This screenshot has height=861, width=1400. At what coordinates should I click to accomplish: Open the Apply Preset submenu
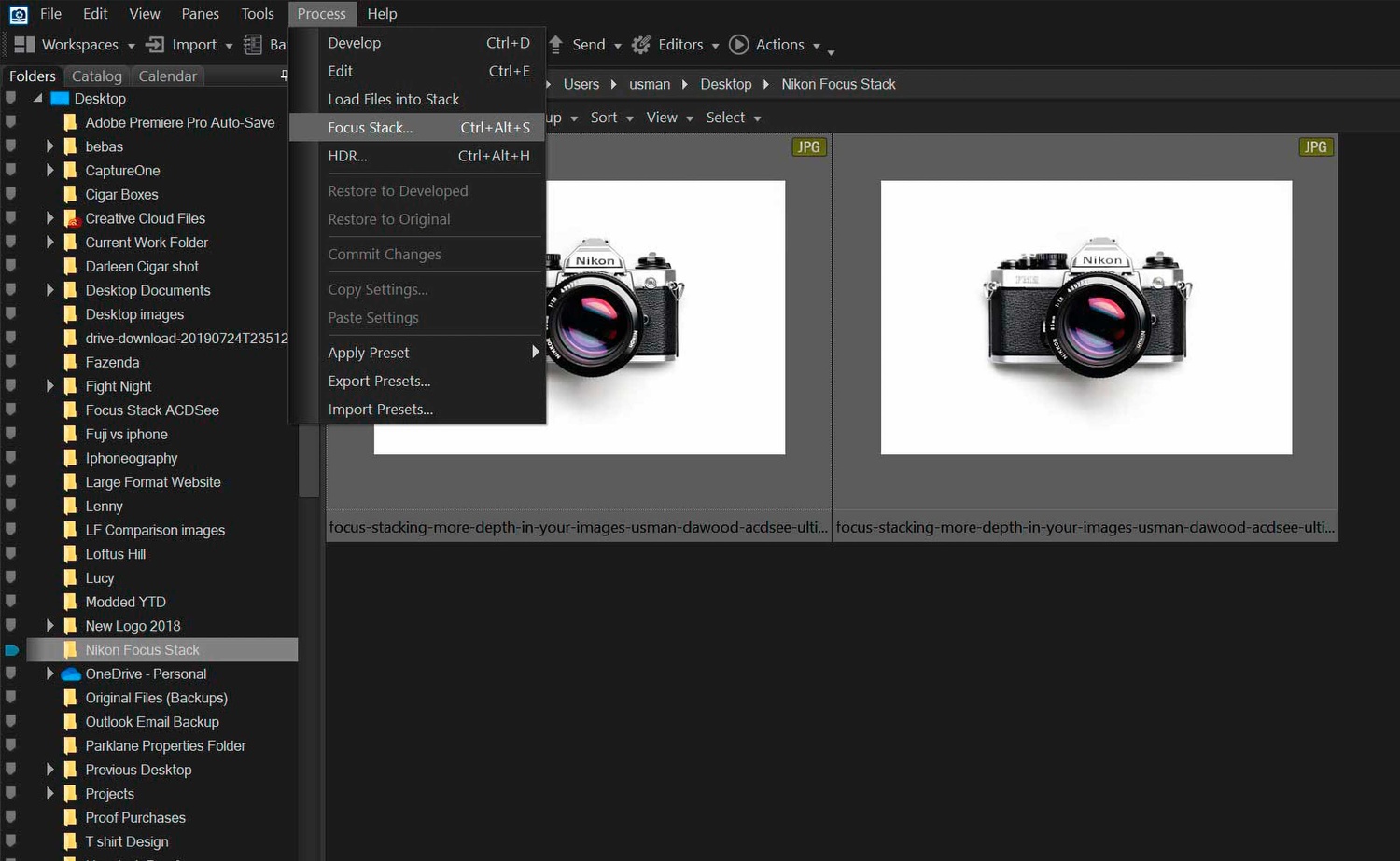coord(417,353)
